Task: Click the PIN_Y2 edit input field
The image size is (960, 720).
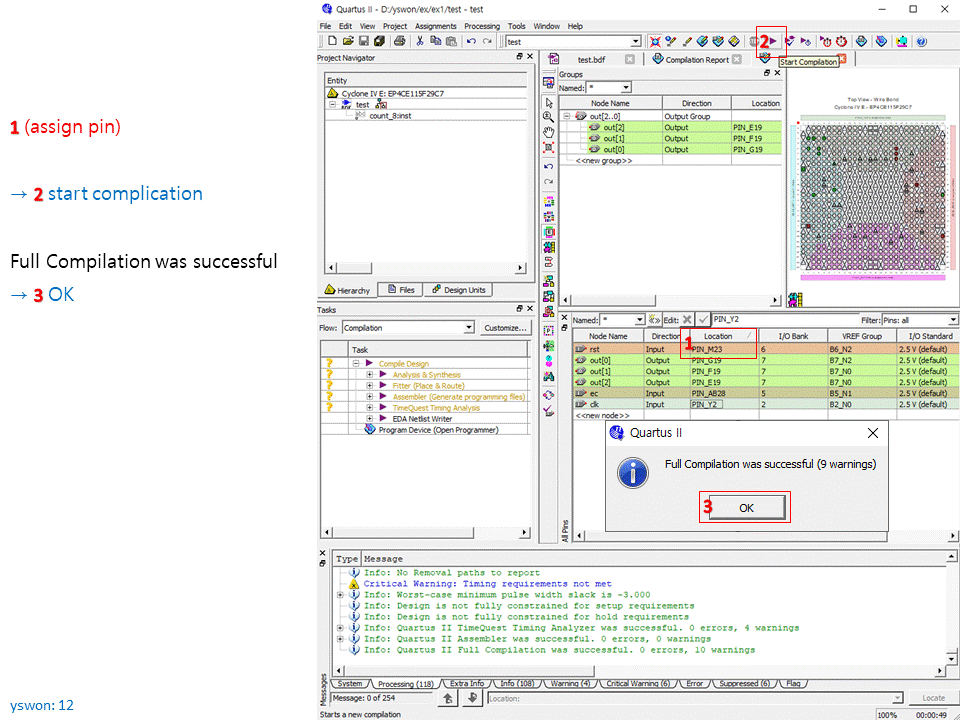Action: click(786, 320)
